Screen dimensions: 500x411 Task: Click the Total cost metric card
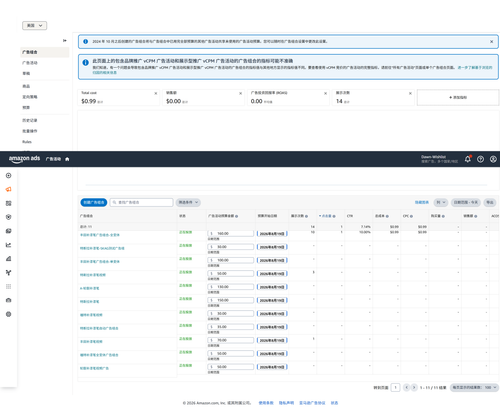click(119, 97)
